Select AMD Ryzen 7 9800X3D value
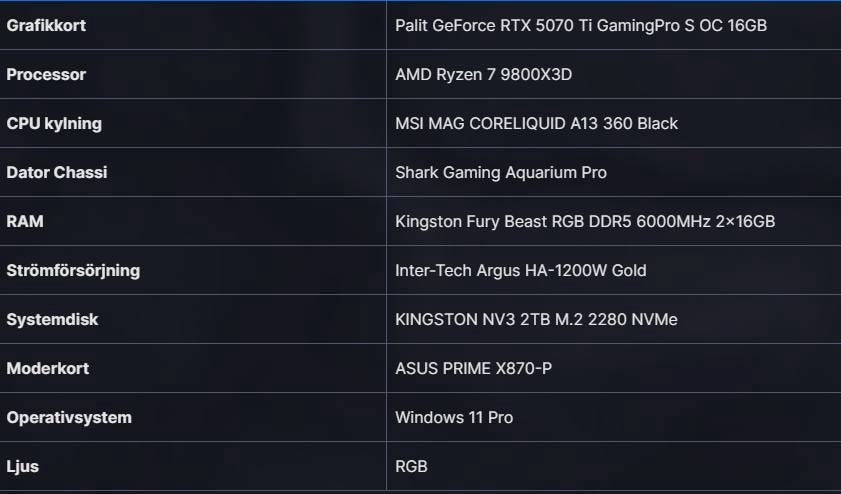Viewport: 841px width, 494px height. 483,75
